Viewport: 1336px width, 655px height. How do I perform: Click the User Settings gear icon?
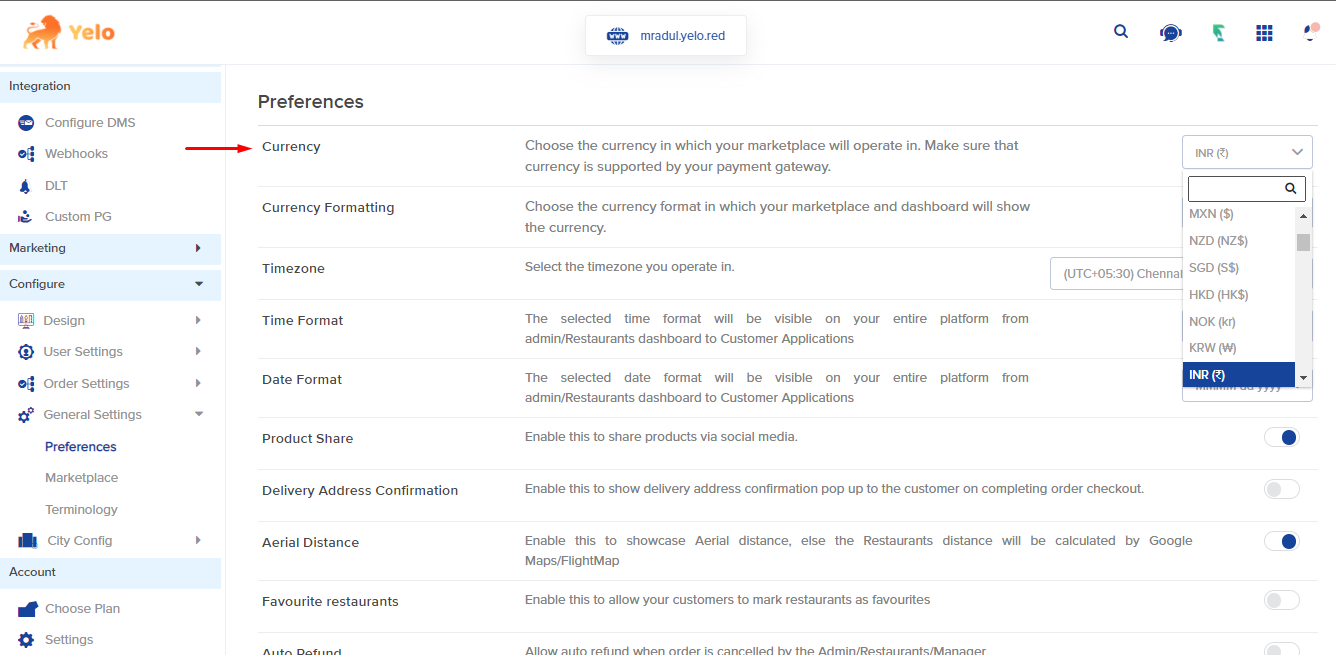pos(26,352)
